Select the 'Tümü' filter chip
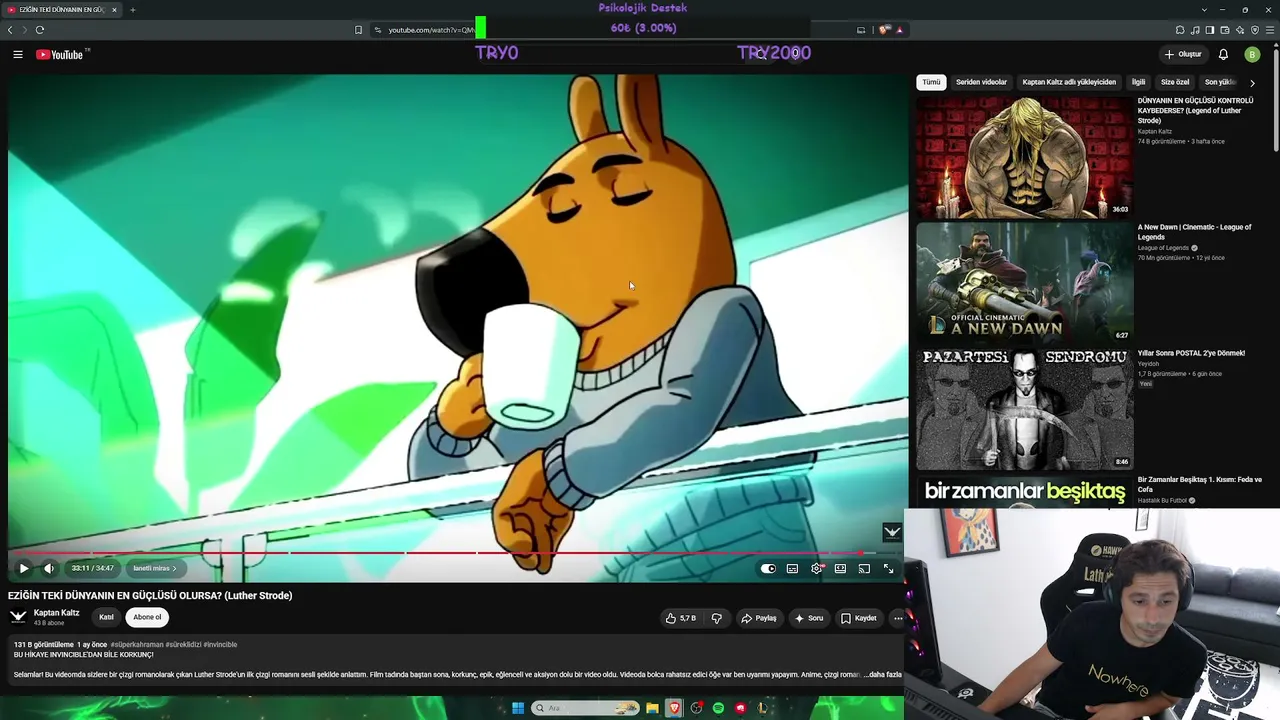 pos(931,82)
